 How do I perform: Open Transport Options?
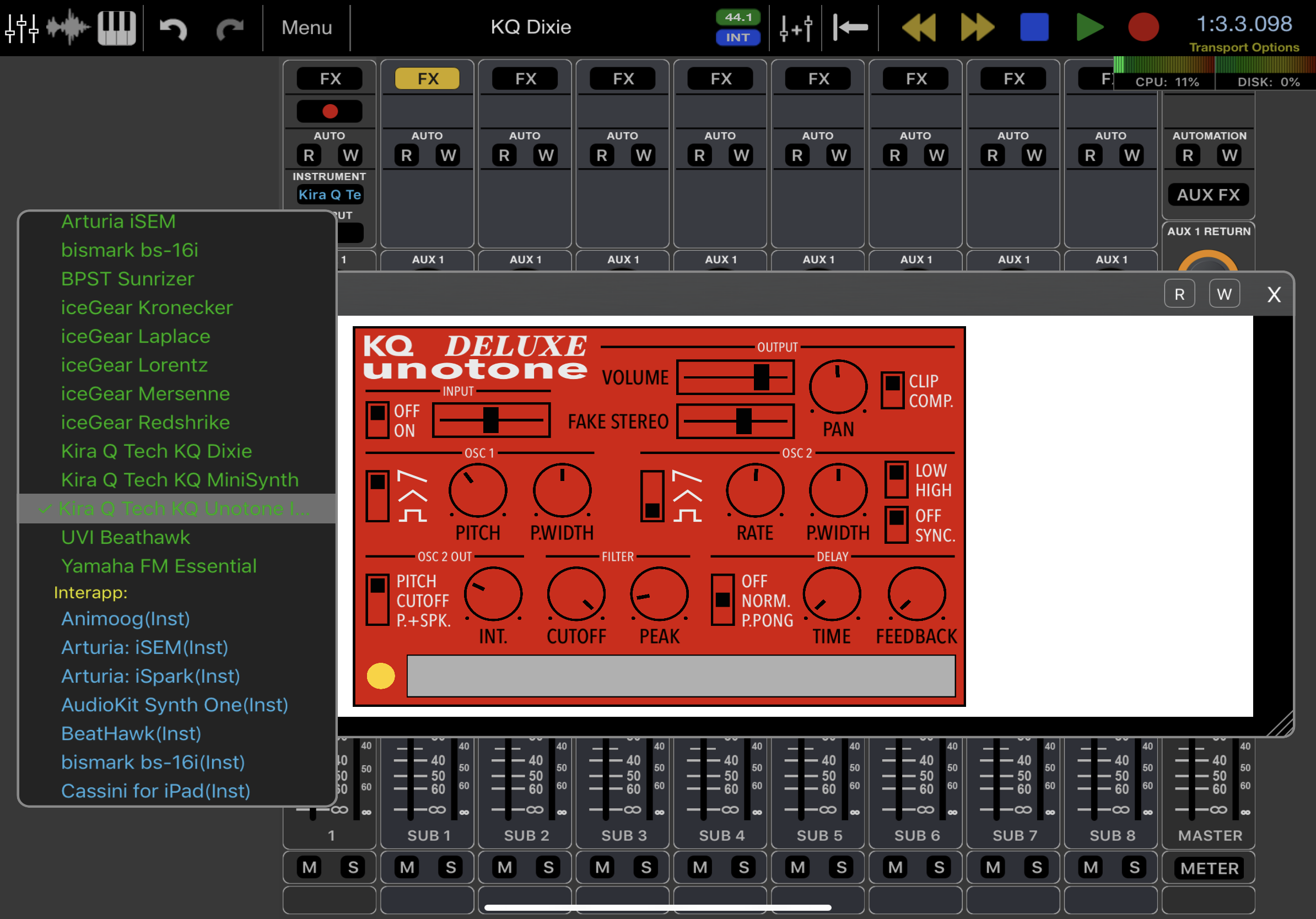click(1244, 47)
